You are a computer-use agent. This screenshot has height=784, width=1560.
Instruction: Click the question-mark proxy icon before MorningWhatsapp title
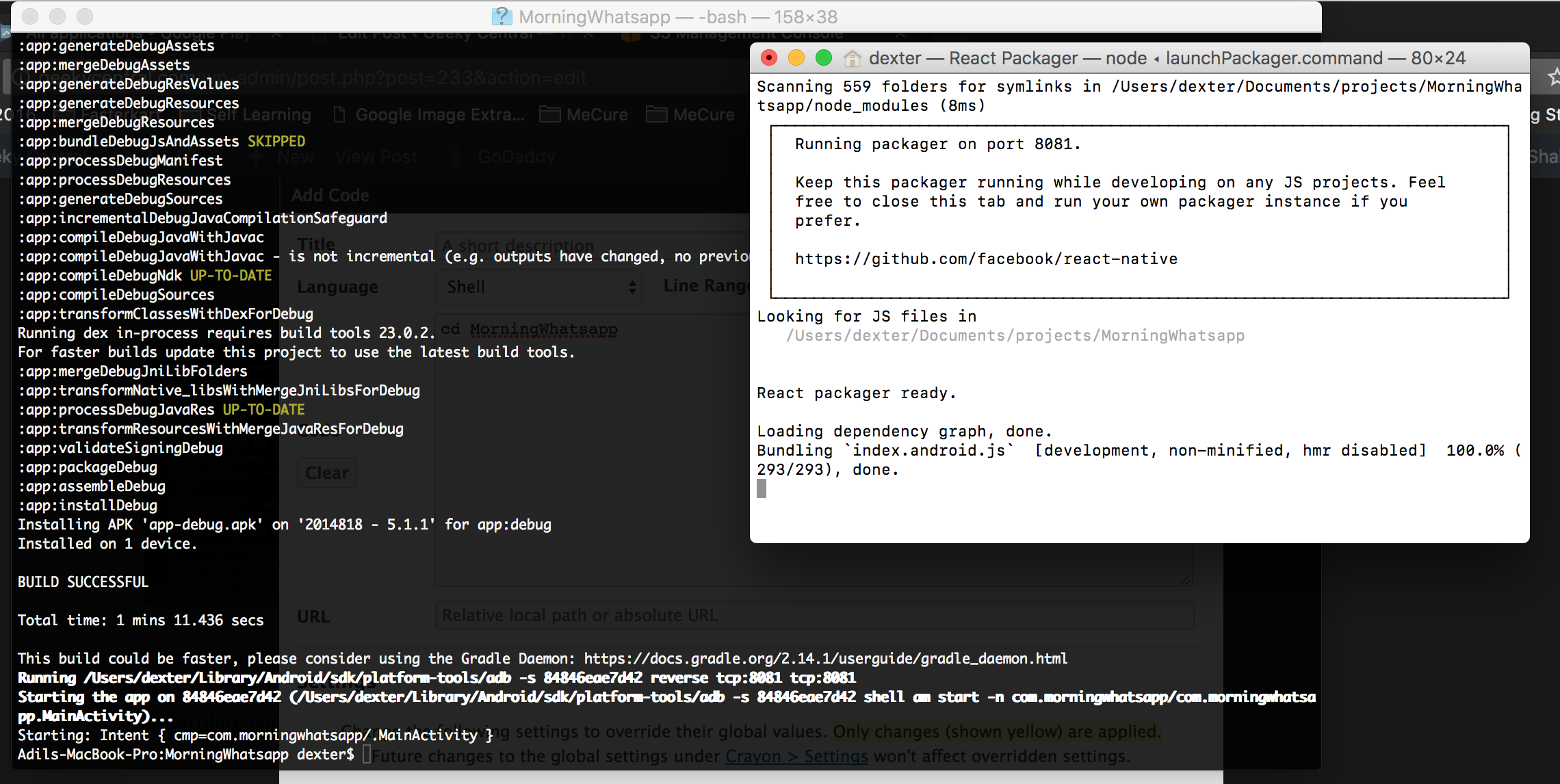pos(502,16)
